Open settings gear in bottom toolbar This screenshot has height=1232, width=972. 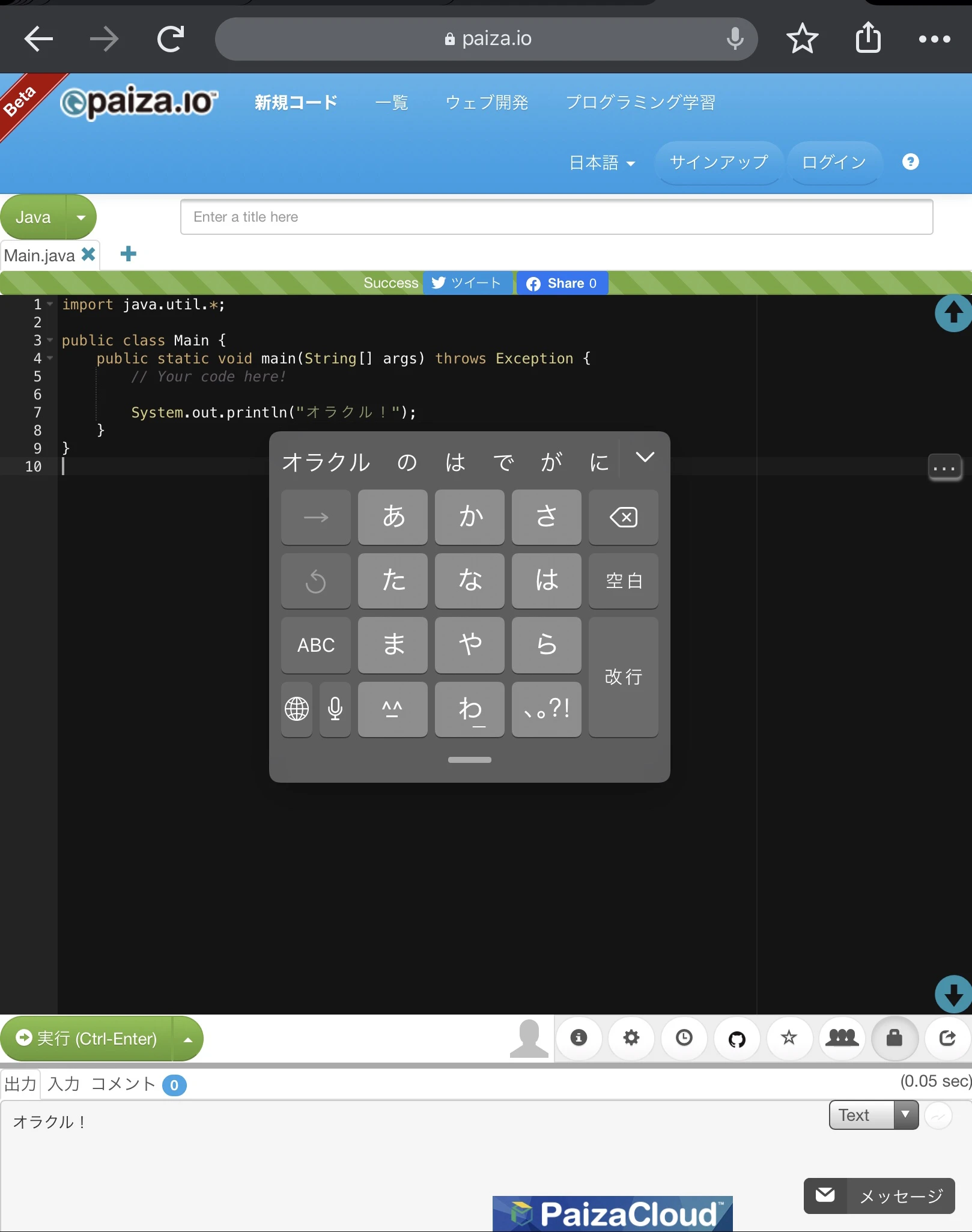(631, 1037)
